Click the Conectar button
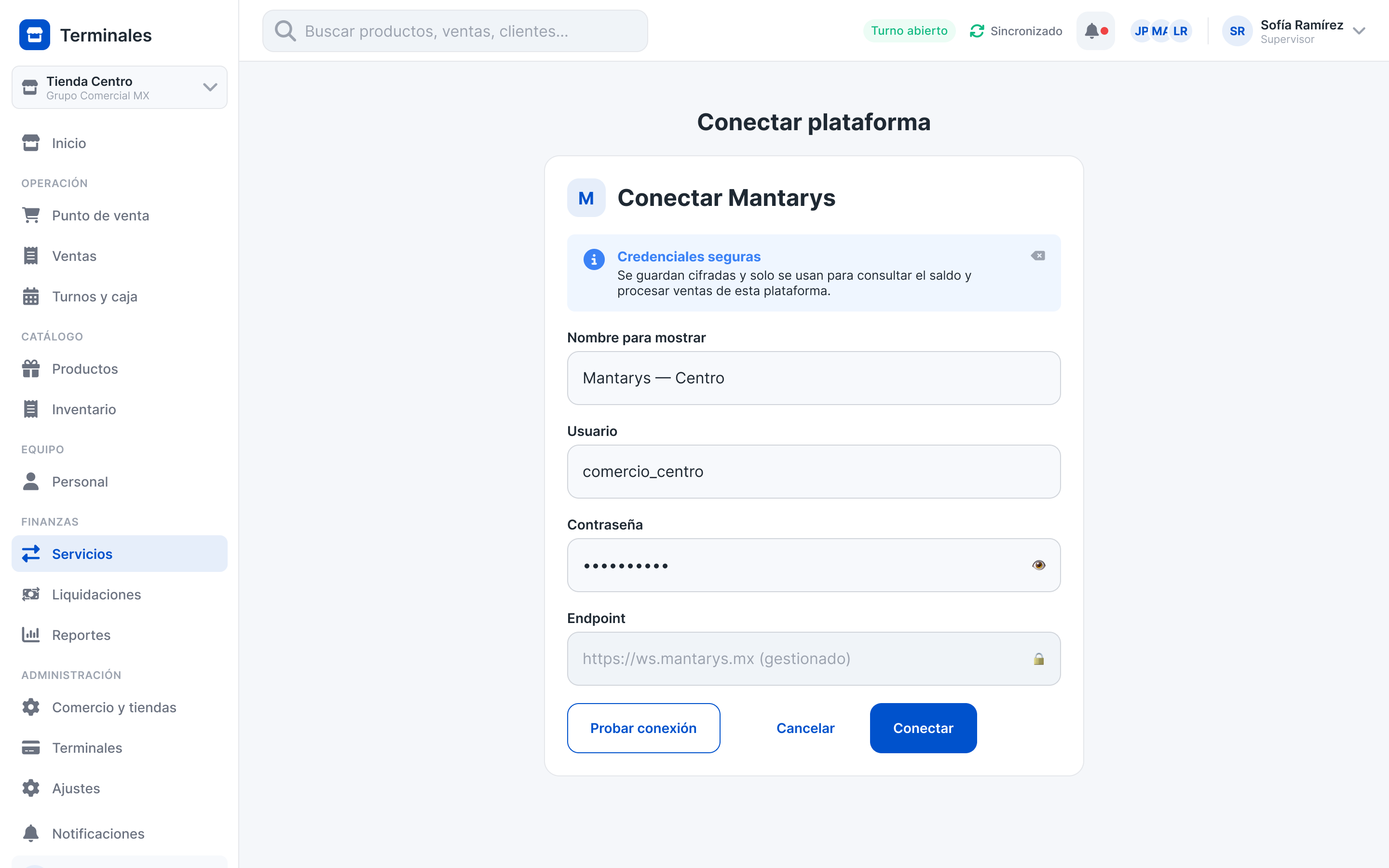Image resolution: width=1389 pixels, height=868 pixels. (923, 728)
